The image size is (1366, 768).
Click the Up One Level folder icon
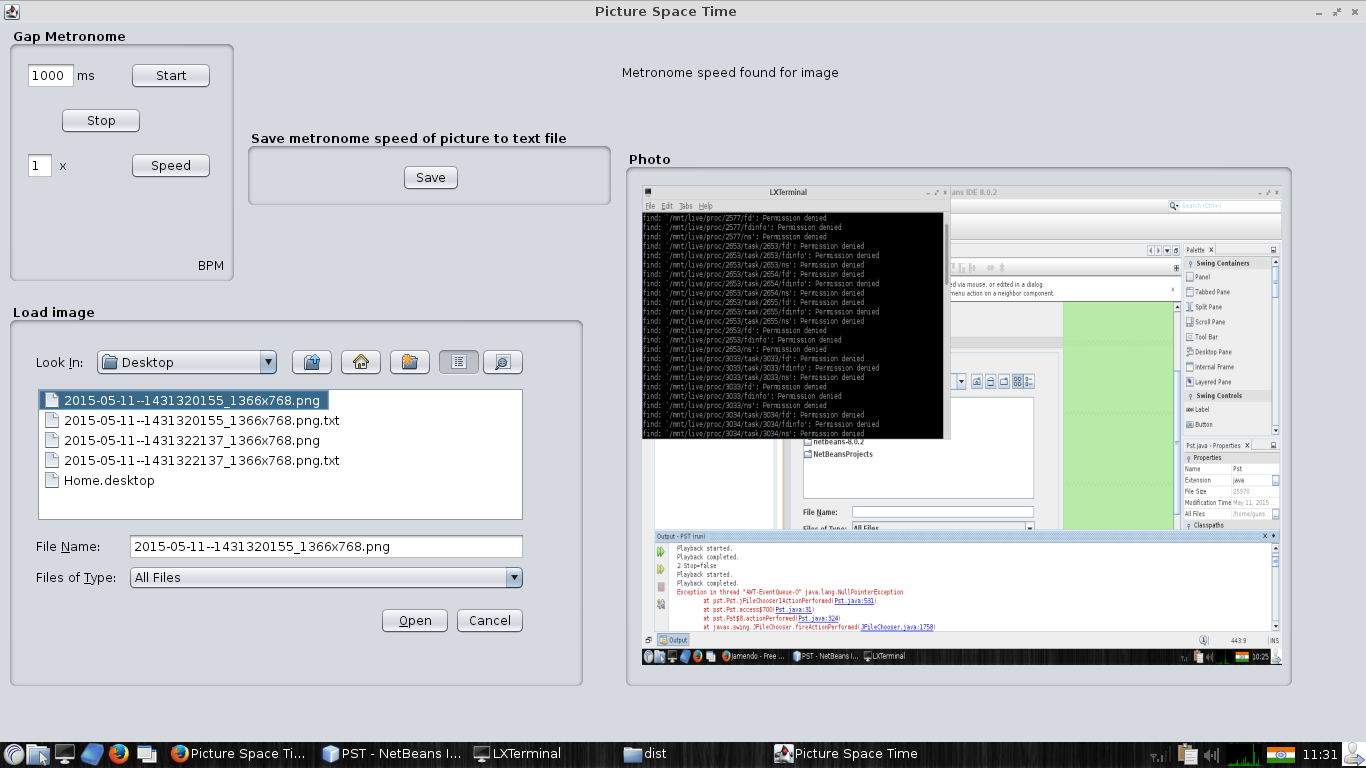click(x=311, y=362)
